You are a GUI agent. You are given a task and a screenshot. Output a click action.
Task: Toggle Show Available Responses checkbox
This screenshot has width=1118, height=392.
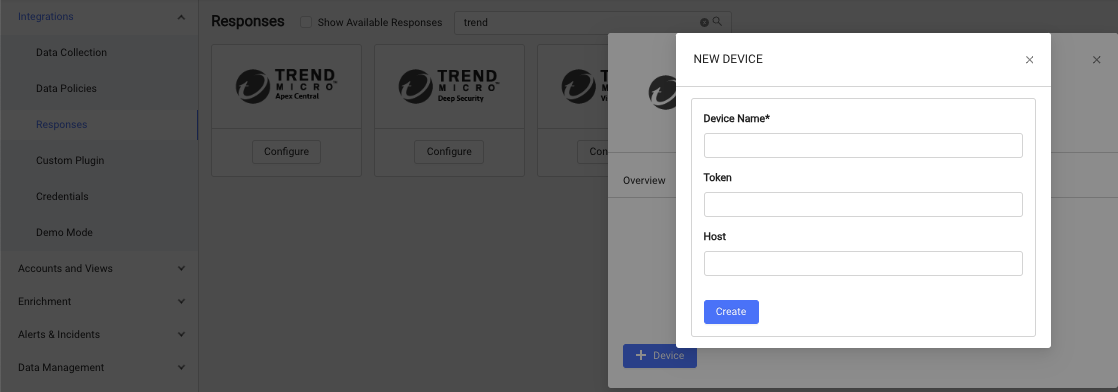click(x=306, y=22)
